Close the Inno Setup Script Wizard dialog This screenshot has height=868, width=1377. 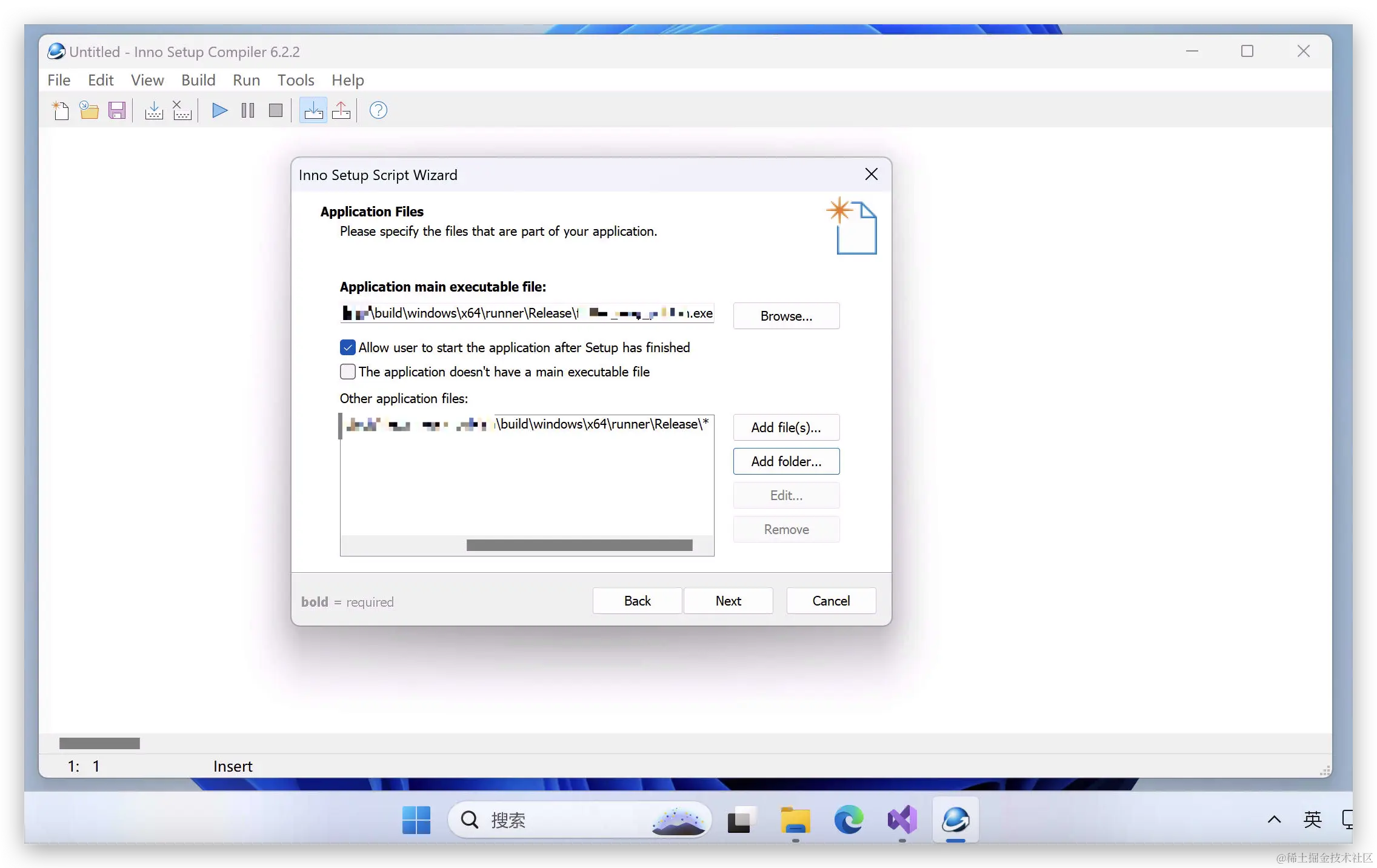click(872, 175)
